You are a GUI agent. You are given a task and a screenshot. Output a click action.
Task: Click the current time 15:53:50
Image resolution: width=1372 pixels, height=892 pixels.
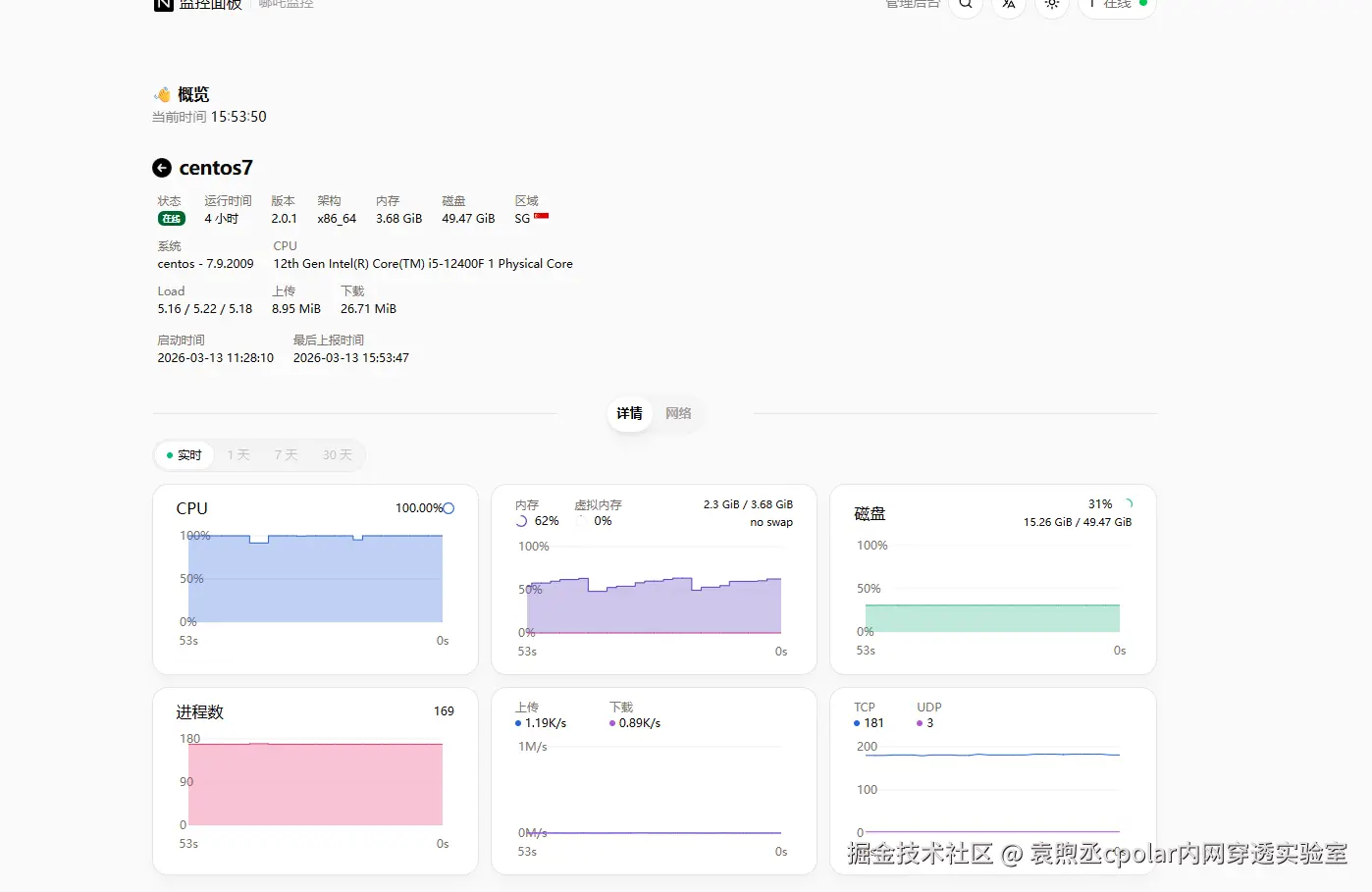point(238,117)
